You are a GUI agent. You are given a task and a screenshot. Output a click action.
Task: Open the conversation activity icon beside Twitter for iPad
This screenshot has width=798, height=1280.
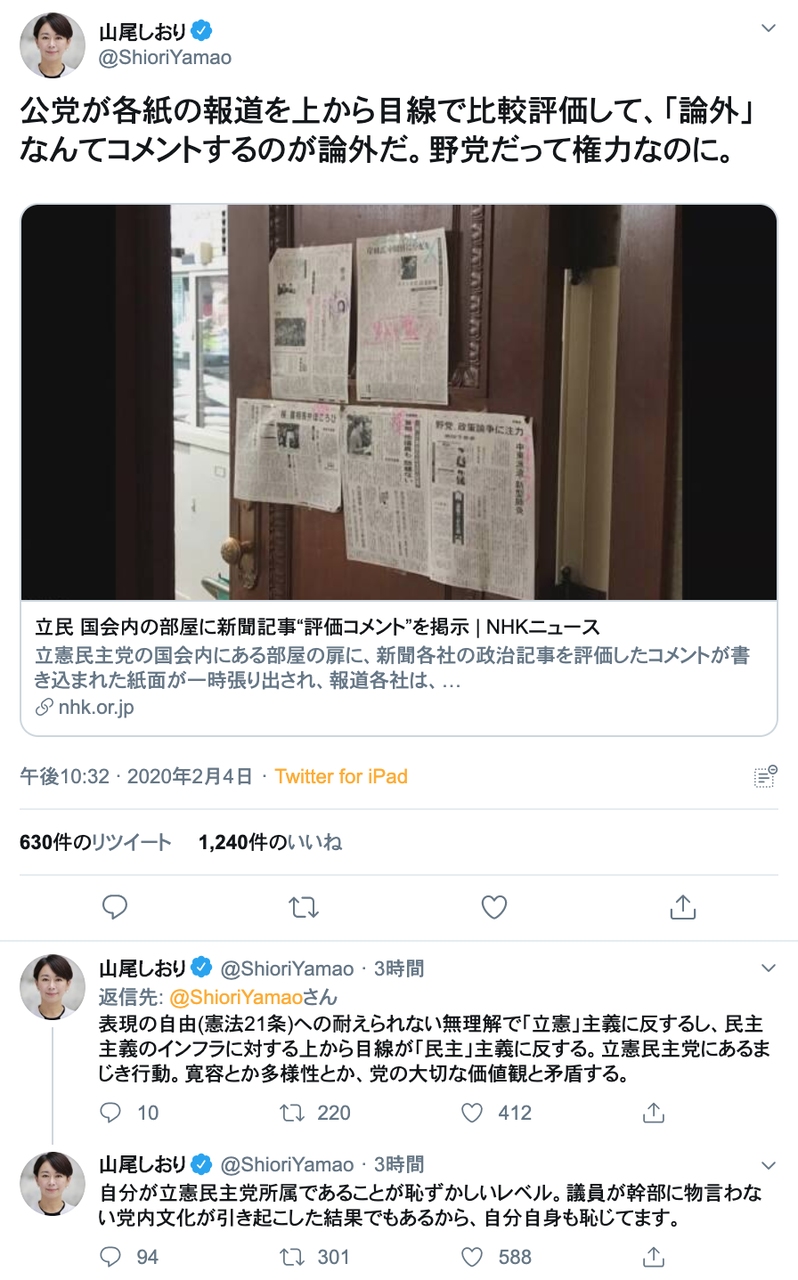[x=765, y=776]
